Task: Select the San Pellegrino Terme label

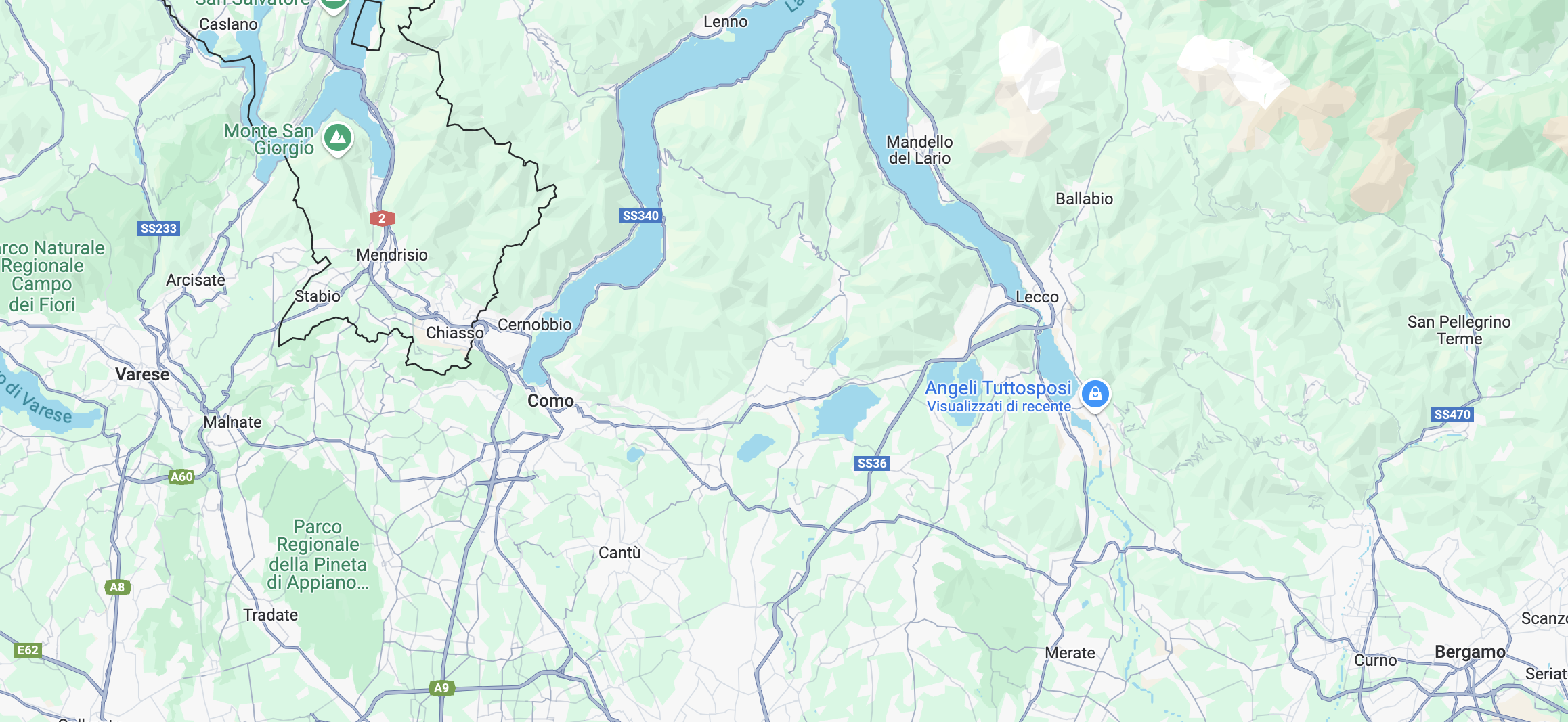Action: [x=1459, y=330]
